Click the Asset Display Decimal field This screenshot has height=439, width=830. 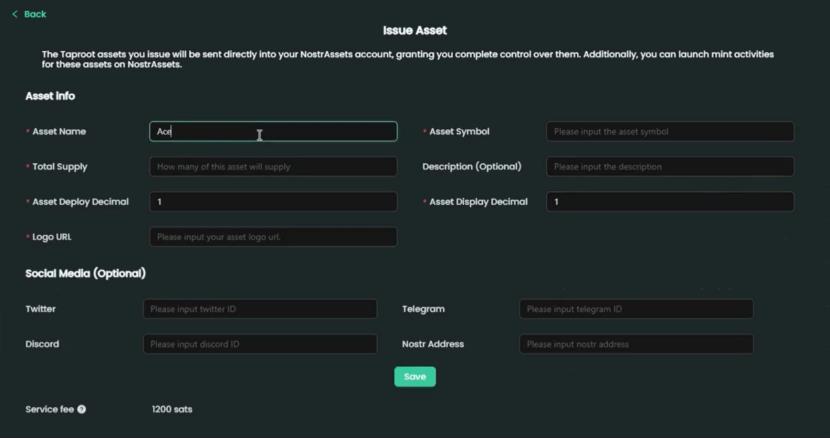click(670, 202)
